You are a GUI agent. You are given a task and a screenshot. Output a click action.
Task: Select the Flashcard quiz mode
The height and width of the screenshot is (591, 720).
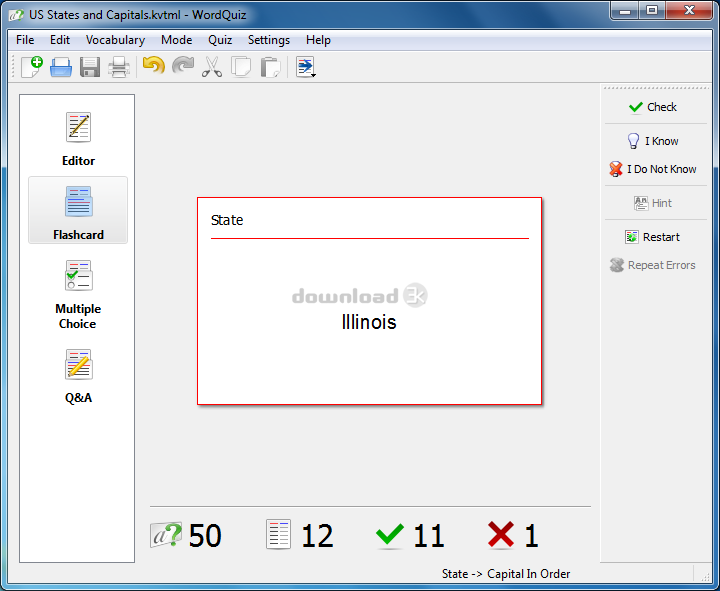coord(78,210)
